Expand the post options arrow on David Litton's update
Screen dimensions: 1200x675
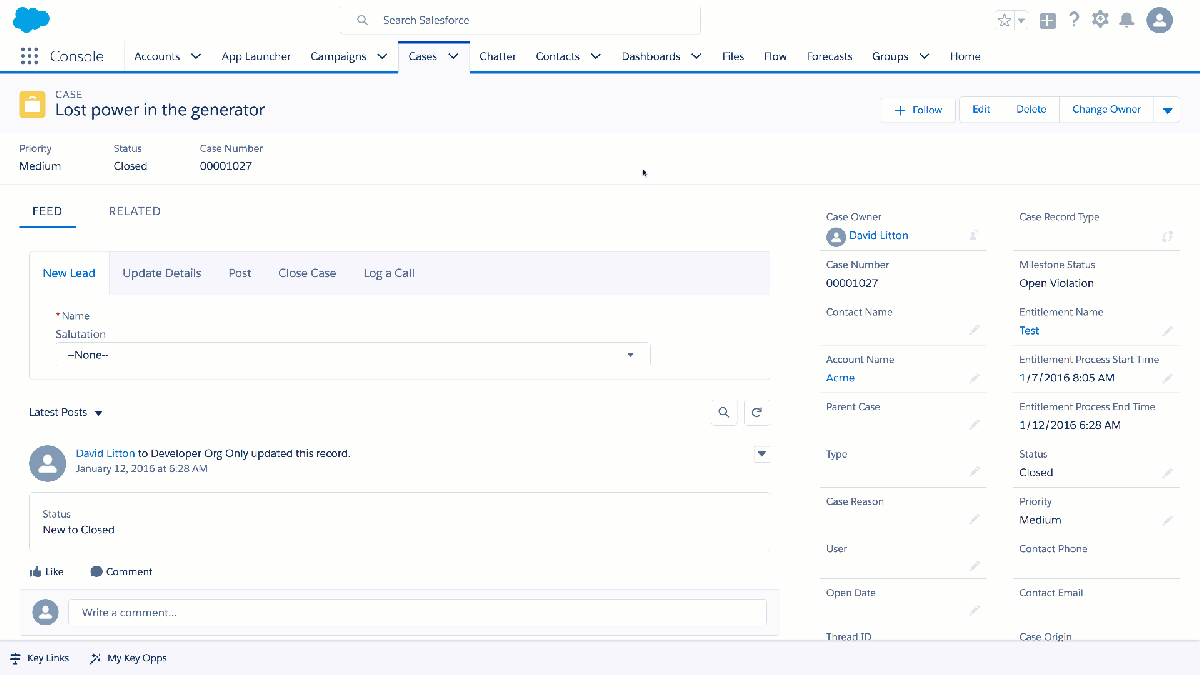[x=762, y=454]
